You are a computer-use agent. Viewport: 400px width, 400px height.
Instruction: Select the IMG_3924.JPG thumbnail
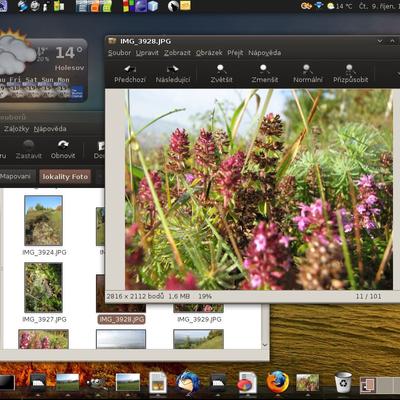43,221
